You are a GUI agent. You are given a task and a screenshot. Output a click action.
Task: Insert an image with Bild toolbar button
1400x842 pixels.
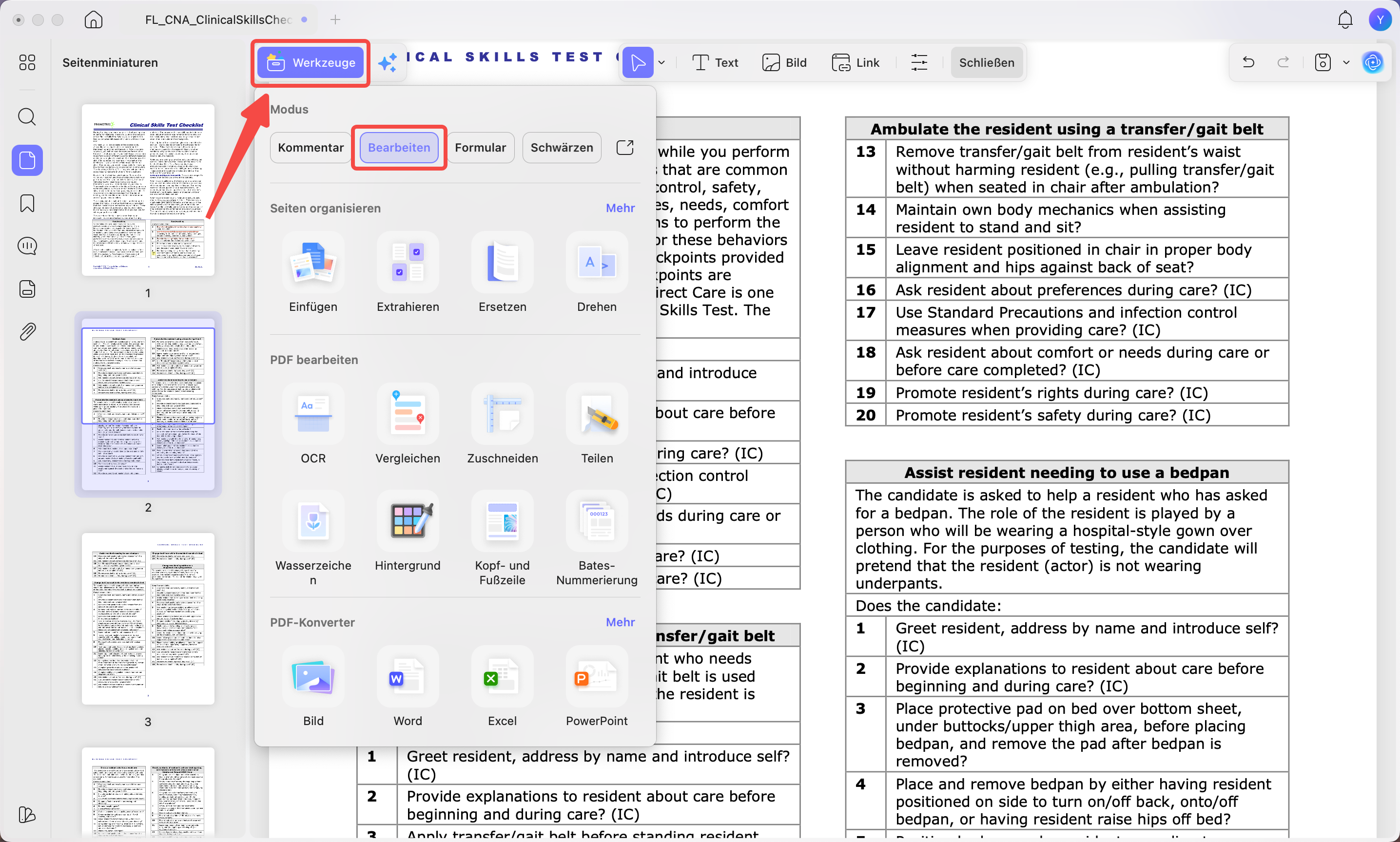click(784, 62)
